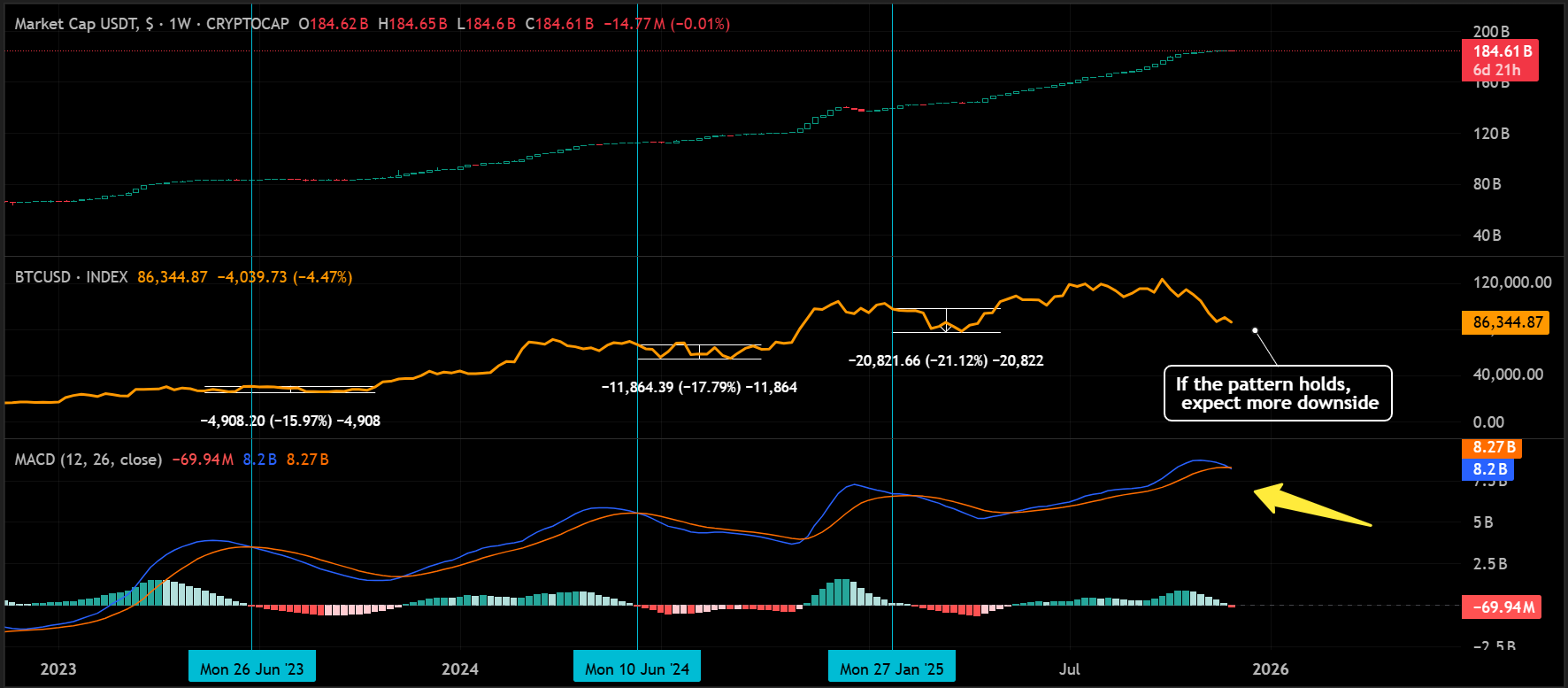Image resolution: width=1568 pixels, height=688 pixels.
Task: Click the -21.12% price range measurement label
Action: pyautogui.click(x=945, y=360)
